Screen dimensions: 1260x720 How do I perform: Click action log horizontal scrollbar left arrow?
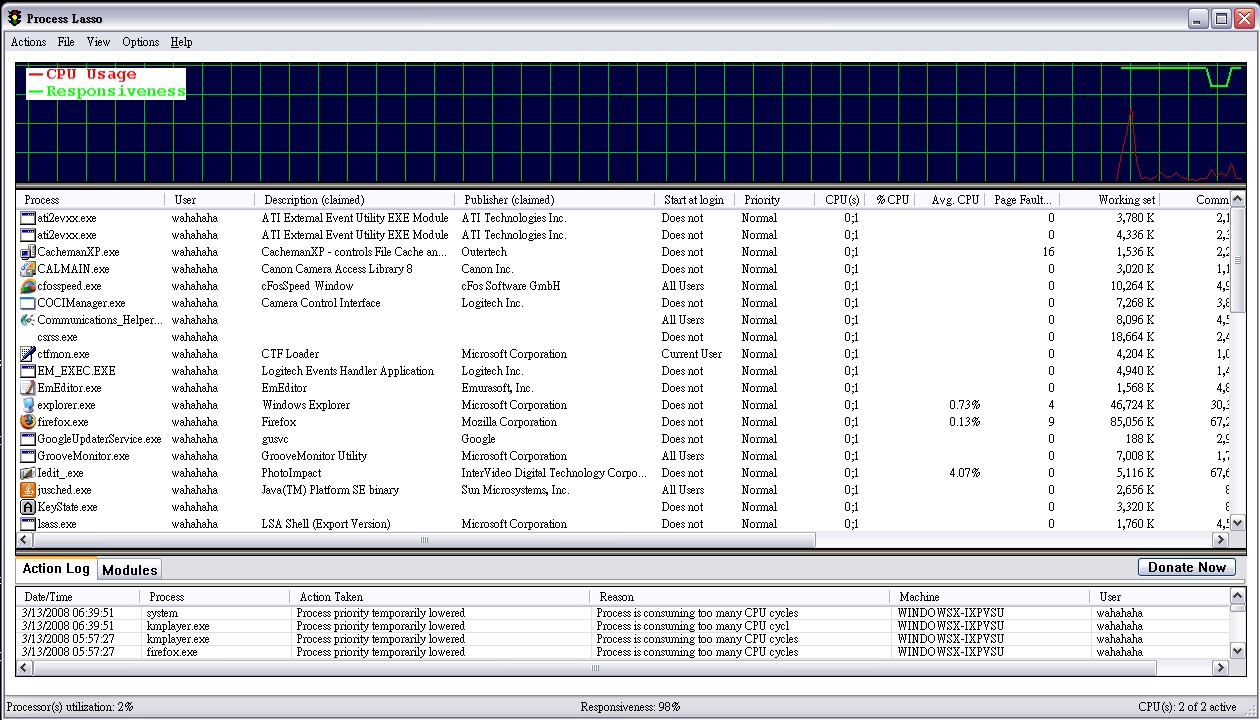[x=26, y=668]
